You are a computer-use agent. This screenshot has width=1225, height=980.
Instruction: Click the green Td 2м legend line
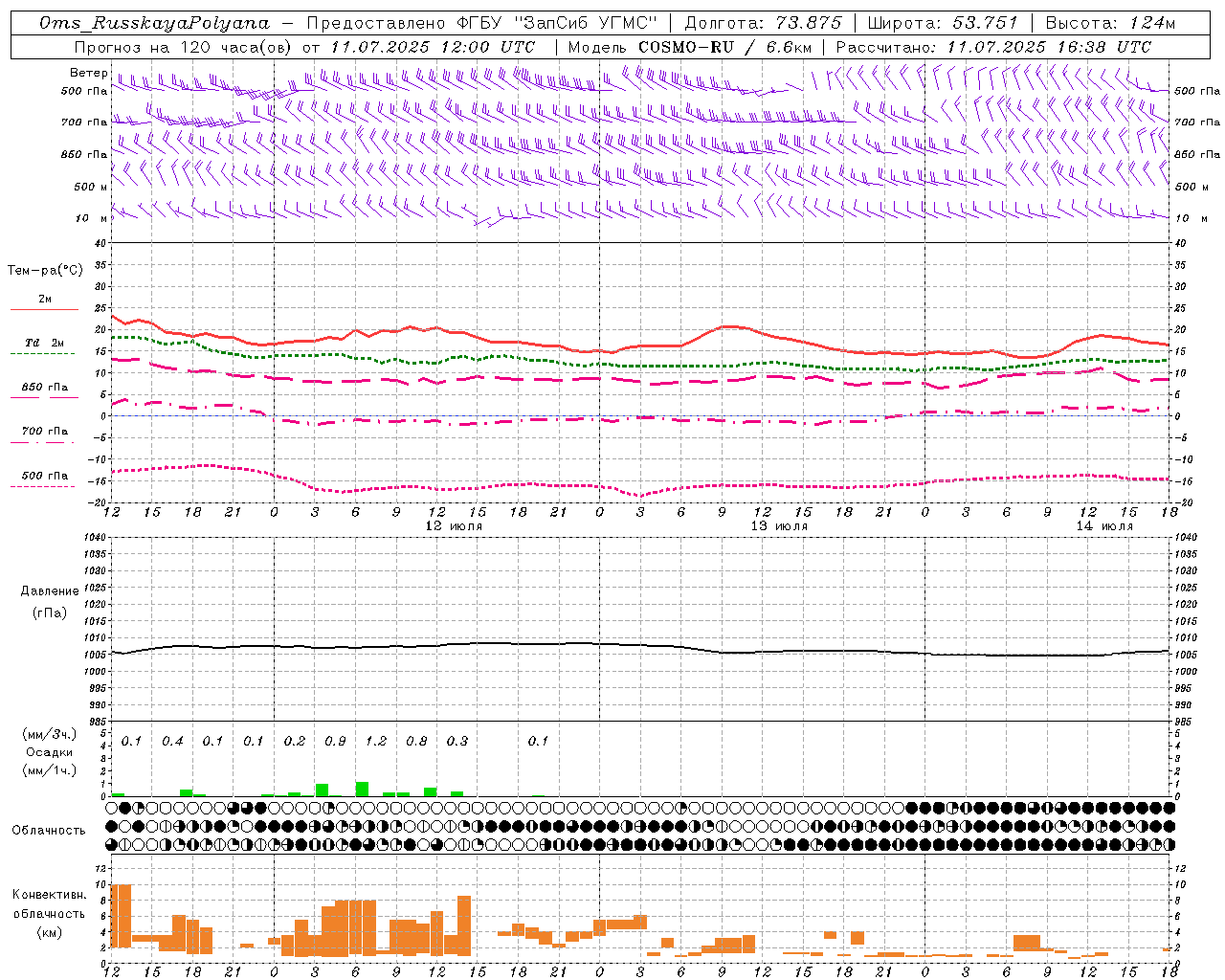tap(42, 354)
